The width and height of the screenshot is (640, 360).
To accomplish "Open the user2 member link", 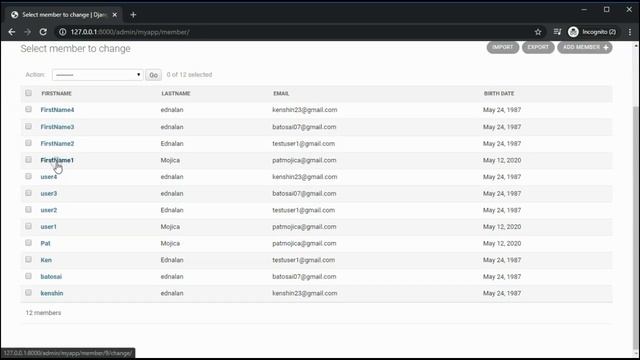I will (x=49, y=210).
